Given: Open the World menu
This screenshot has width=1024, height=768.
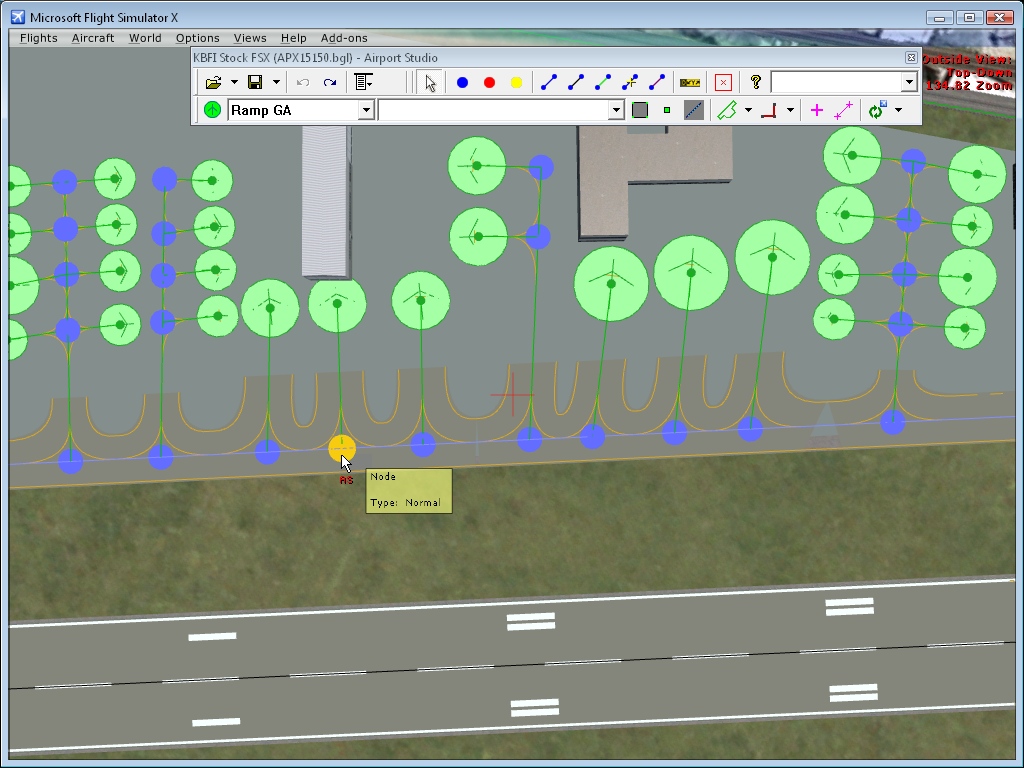Looking at the screenshot, I should (x=145, y=38).
